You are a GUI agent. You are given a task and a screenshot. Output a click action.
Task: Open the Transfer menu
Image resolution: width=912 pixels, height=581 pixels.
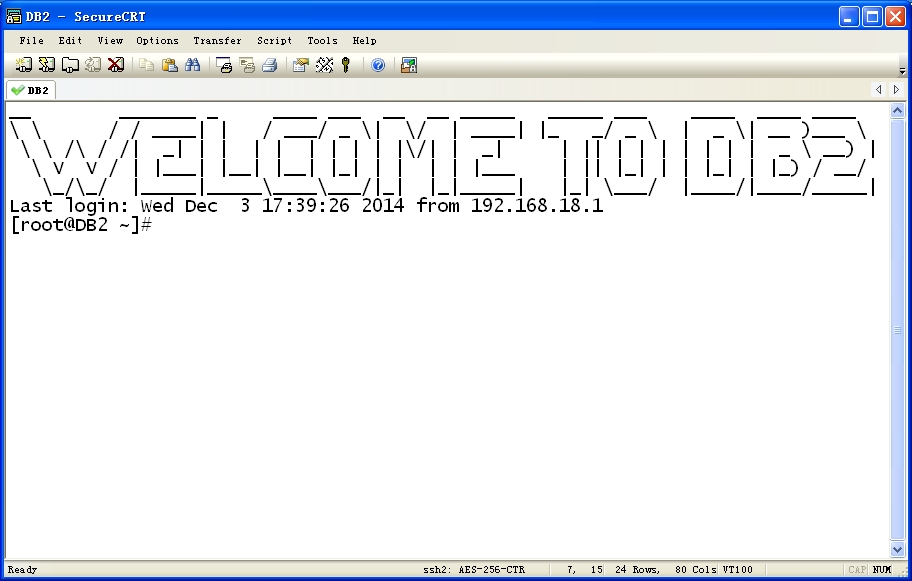click(217, 41)
